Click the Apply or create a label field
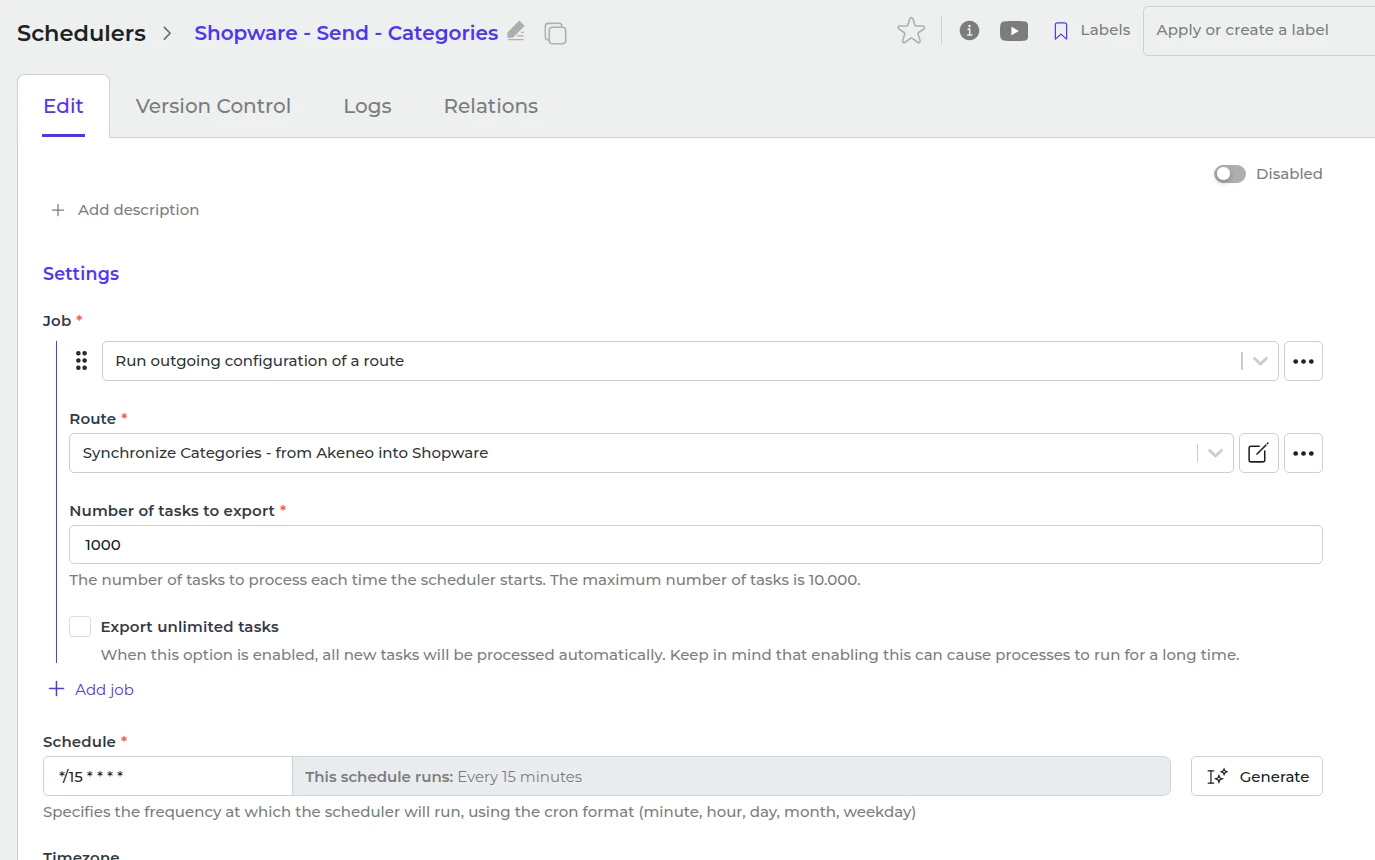The height and width of the screenshot is (860, 1375). pyautogui.click(x=1259, y=30)
